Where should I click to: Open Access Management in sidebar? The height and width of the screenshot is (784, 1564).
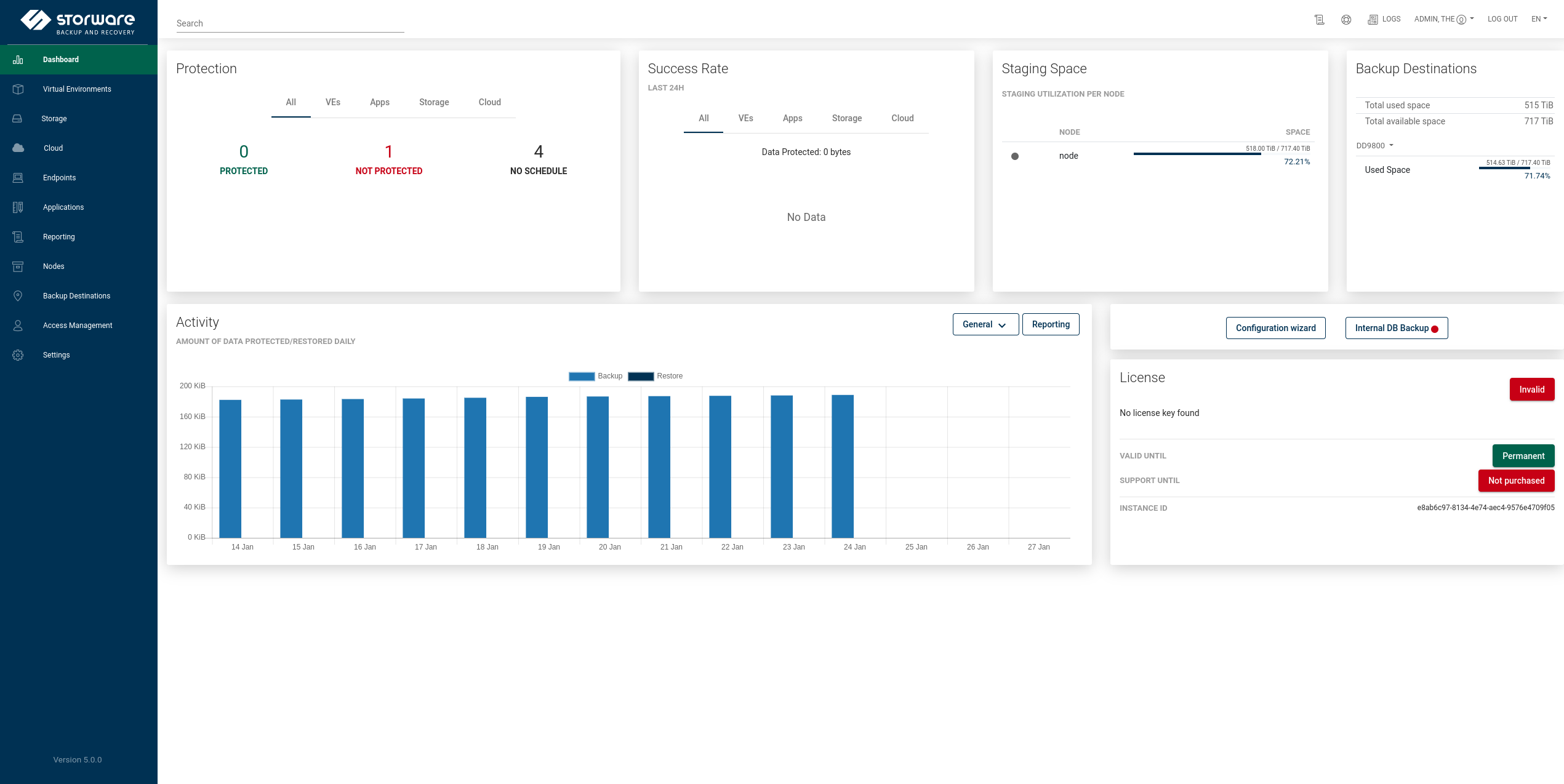tap(79, 326)
